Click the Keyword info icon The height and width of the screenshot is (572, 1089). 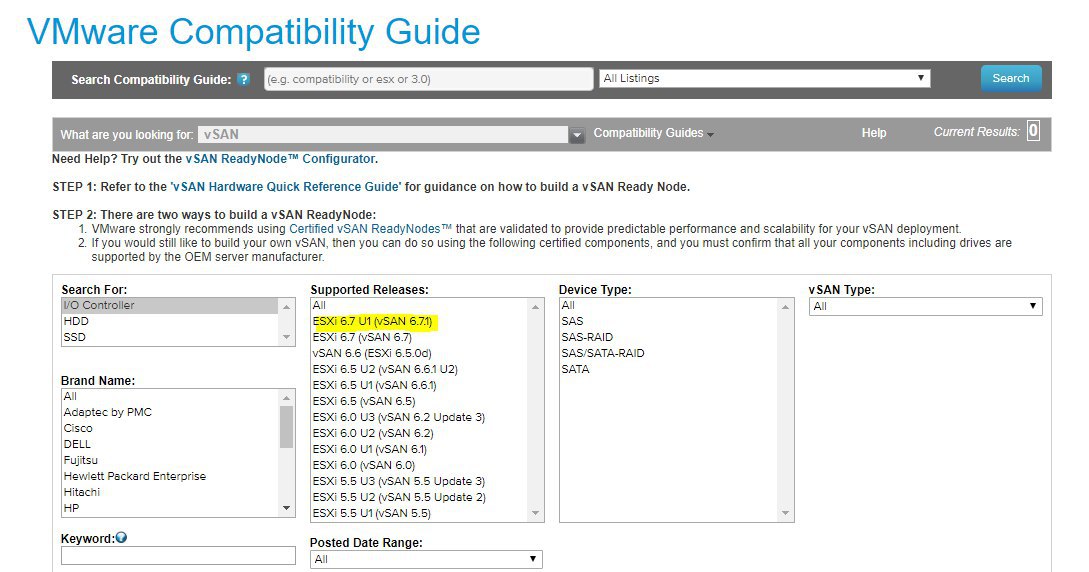click(x=122, y=537)
